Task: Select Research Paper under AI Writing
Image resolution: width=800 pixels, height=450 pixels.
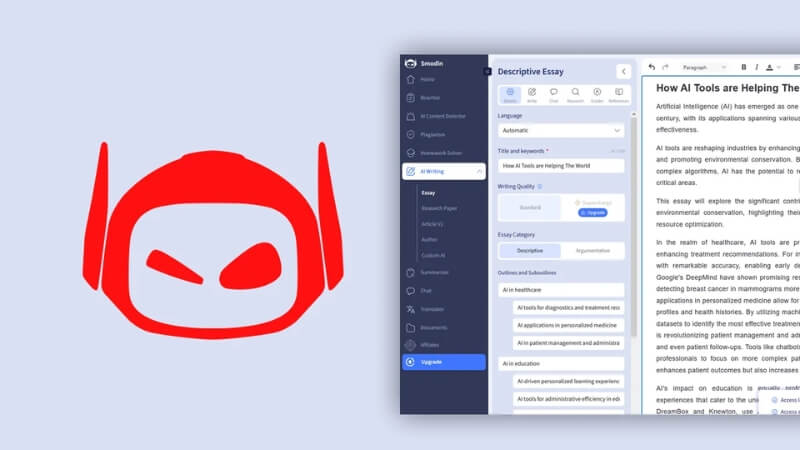Action: click(x=438, y=208)
